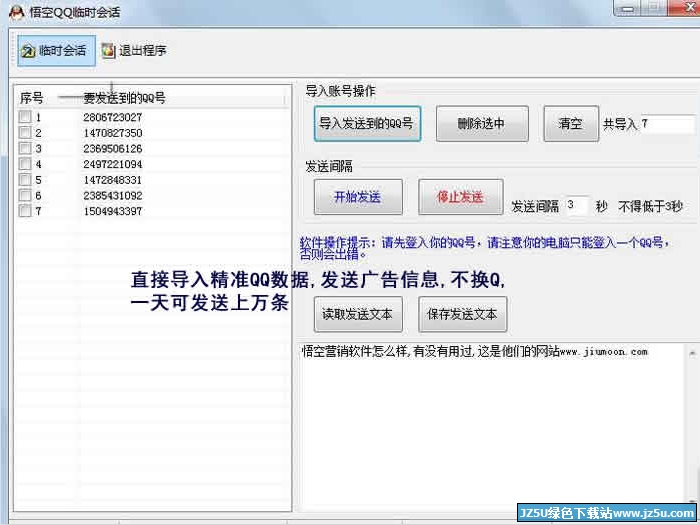Click the 退出程序 toolbar icon

pos(108,51)
